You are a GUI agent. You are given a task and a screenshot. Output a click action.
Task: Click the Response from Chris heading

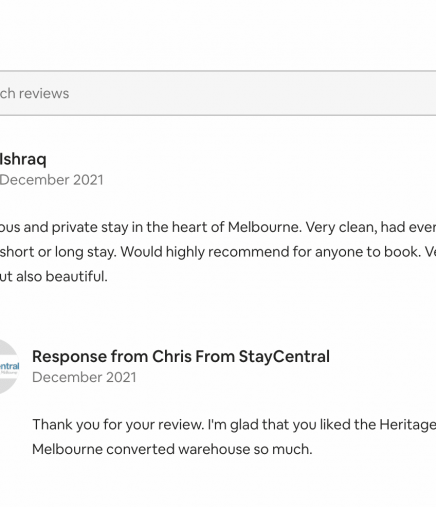181,356
